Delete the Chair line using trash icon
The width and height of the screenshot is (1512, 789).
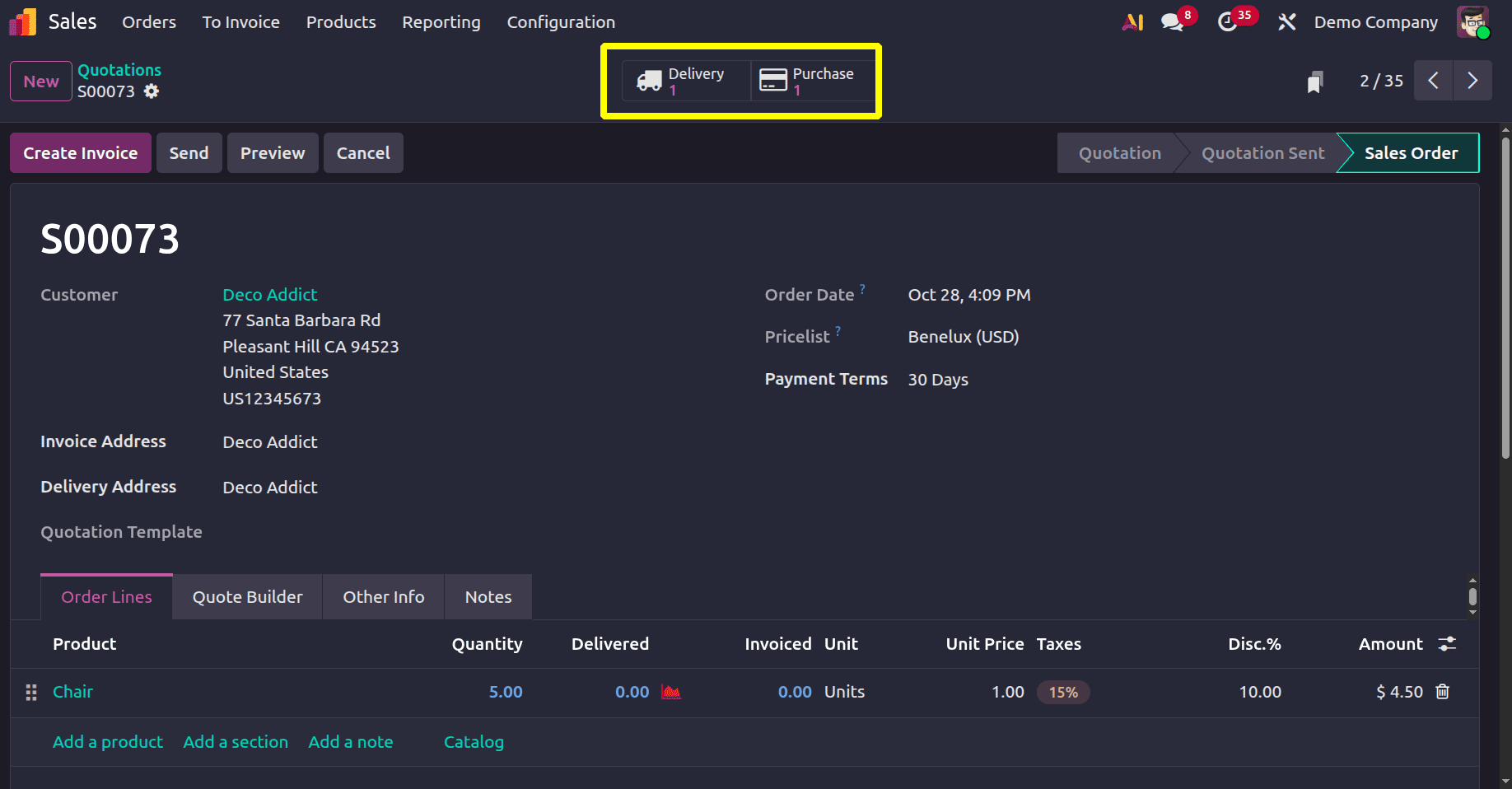tap(1442, 692)
